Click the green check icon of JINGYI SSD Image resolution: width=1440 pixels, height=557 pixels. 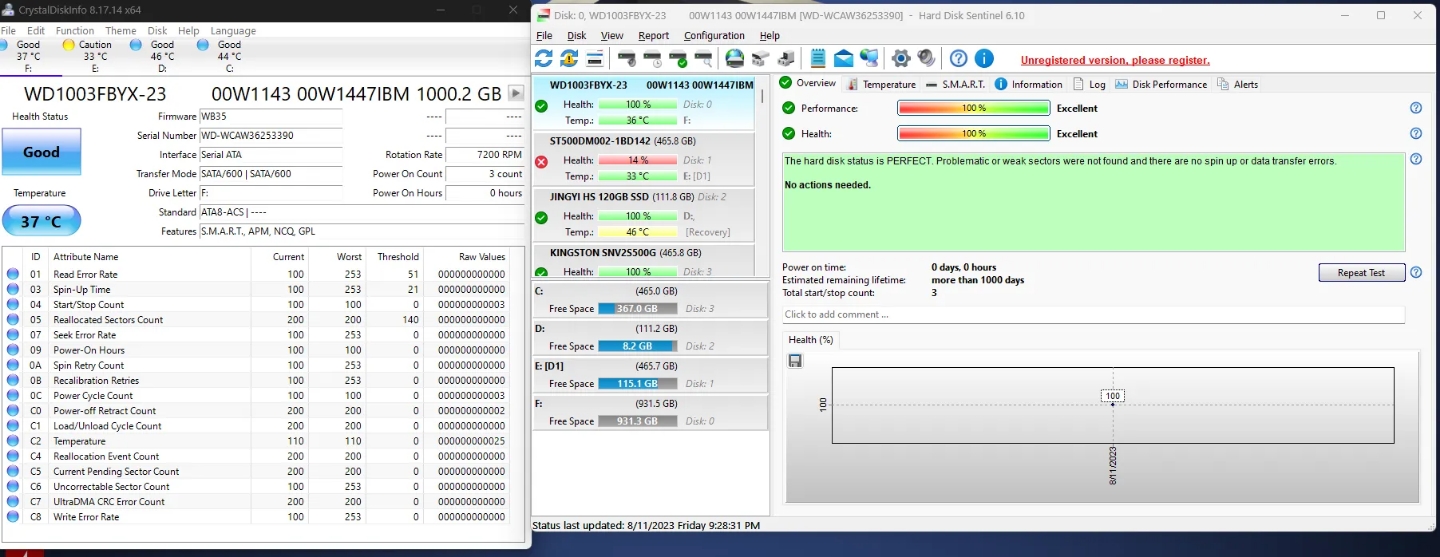(x=541, y=217)
